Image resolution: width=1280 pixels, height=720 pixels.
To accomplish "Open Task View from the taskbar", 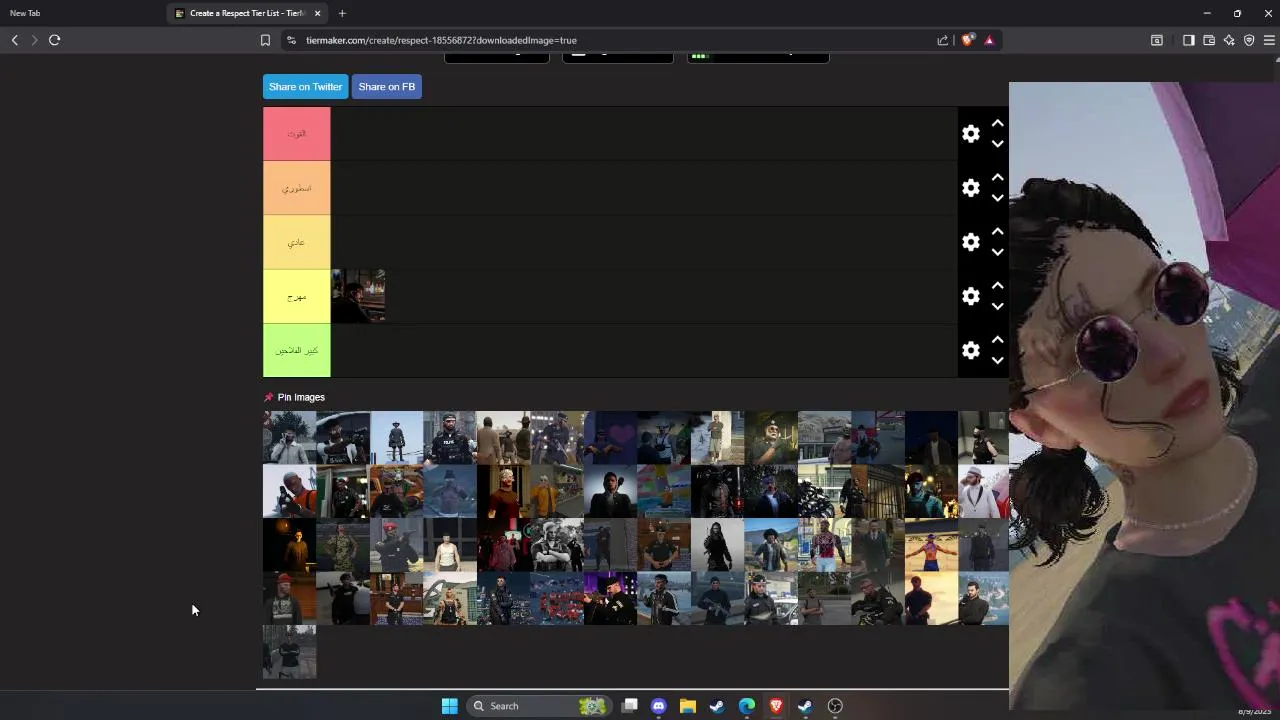I will (x=629, y=706).
